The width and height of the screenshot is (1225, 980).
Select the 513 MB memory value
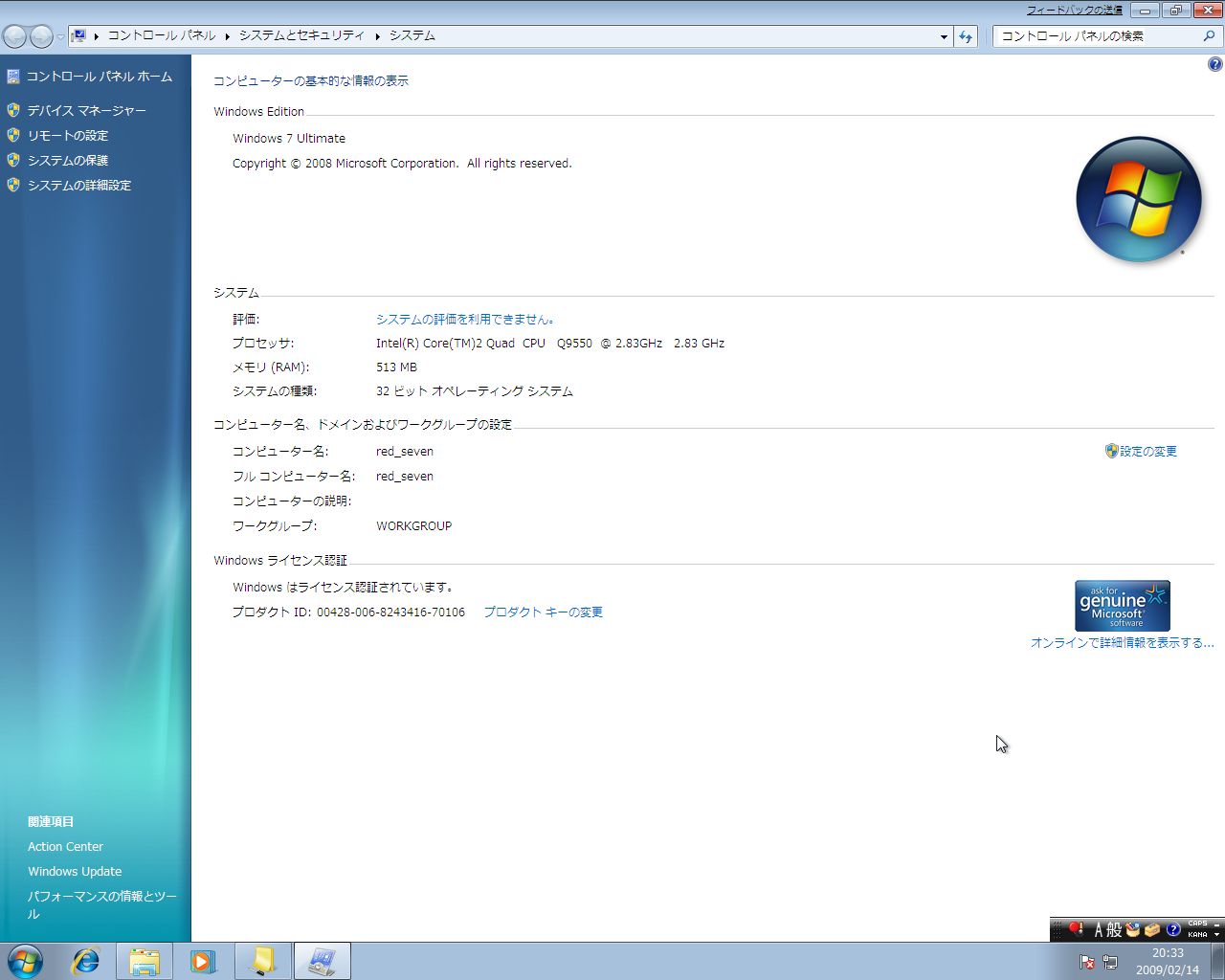point(396,367)
